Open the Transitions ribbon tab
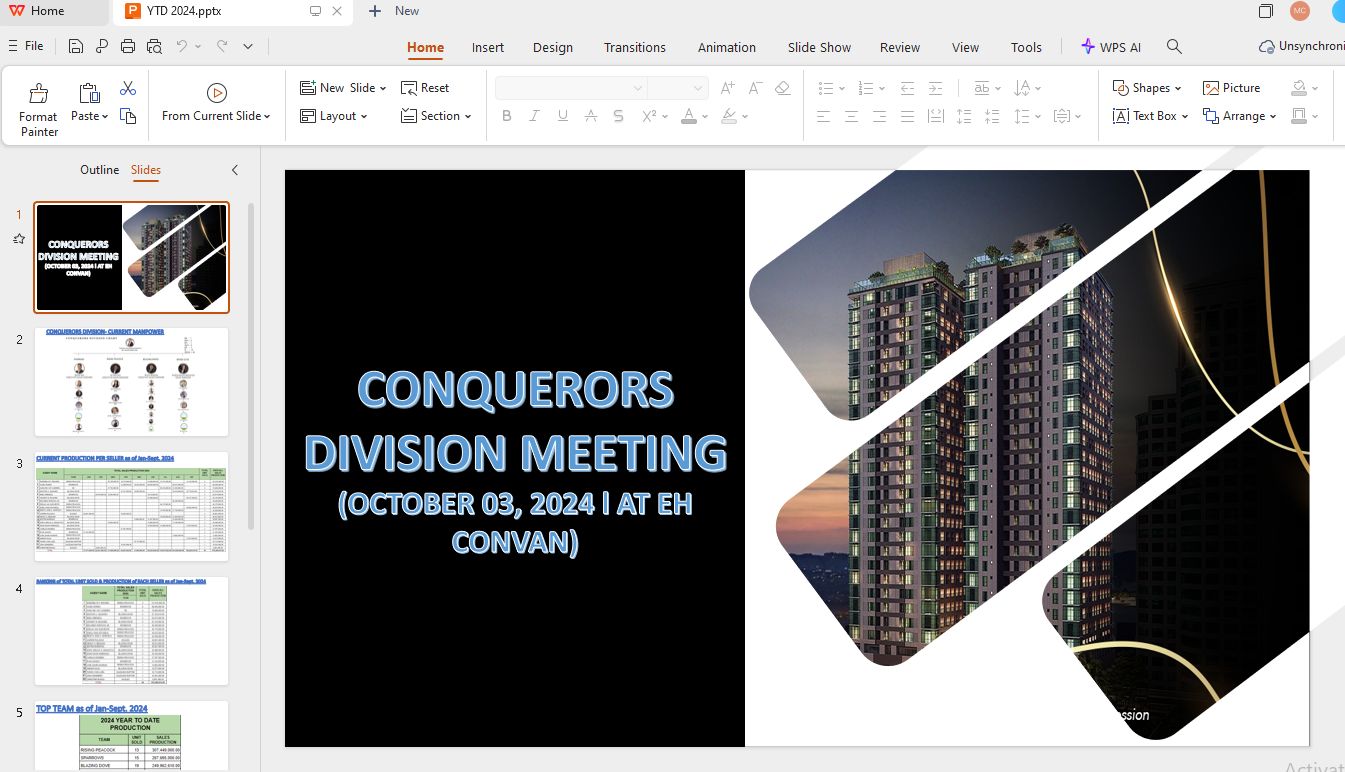Screen dimensions: 1345x772 click(634, 47)
